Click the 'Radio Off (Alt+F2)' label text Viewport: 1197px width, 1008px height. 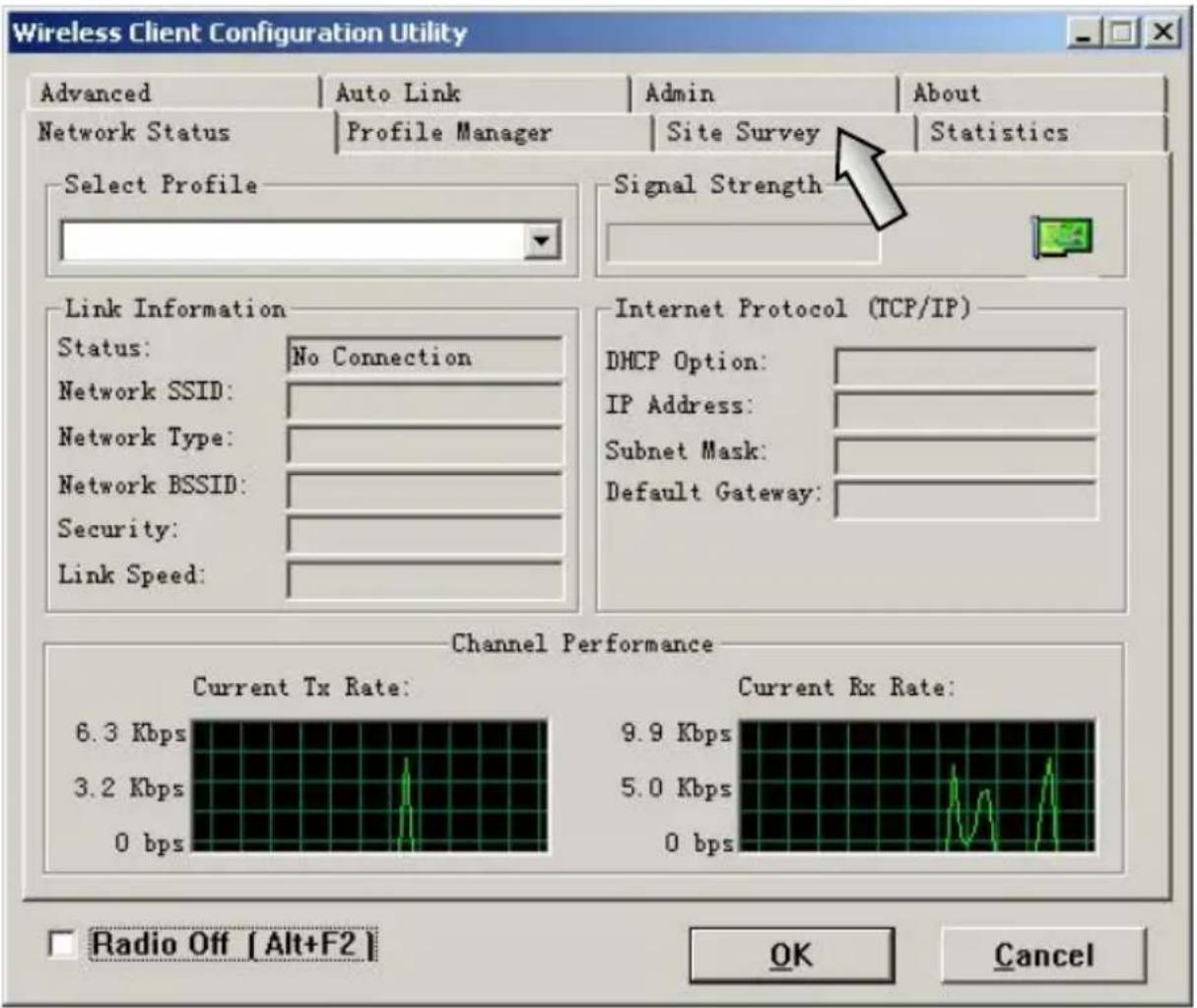[x=233, y=944]
